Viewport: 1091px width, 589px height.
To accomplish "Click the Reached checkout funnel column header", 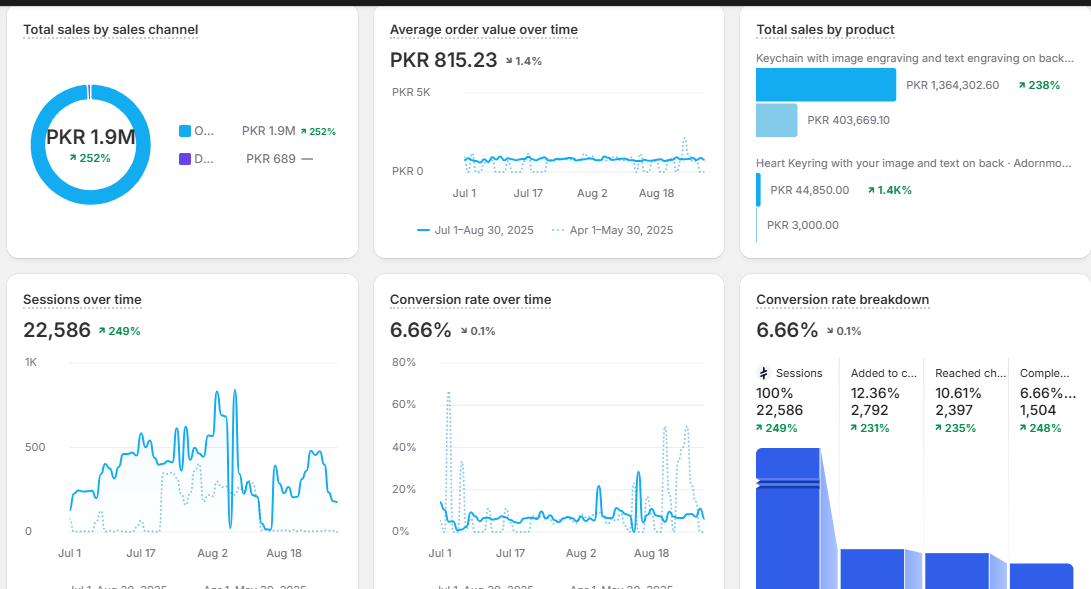I will click(965, 373).
